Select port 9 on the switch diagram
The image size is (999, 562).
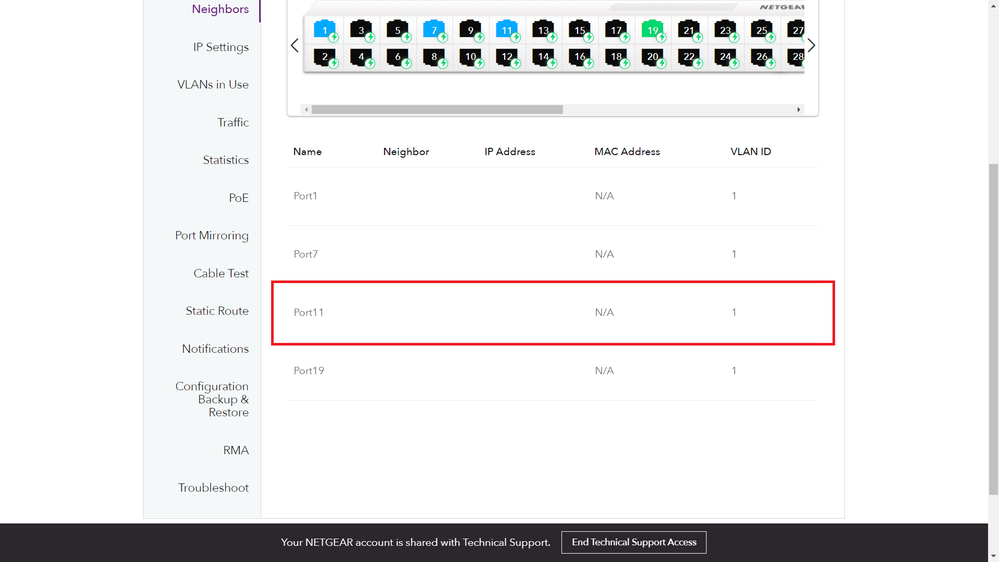(x=470, y=30)
